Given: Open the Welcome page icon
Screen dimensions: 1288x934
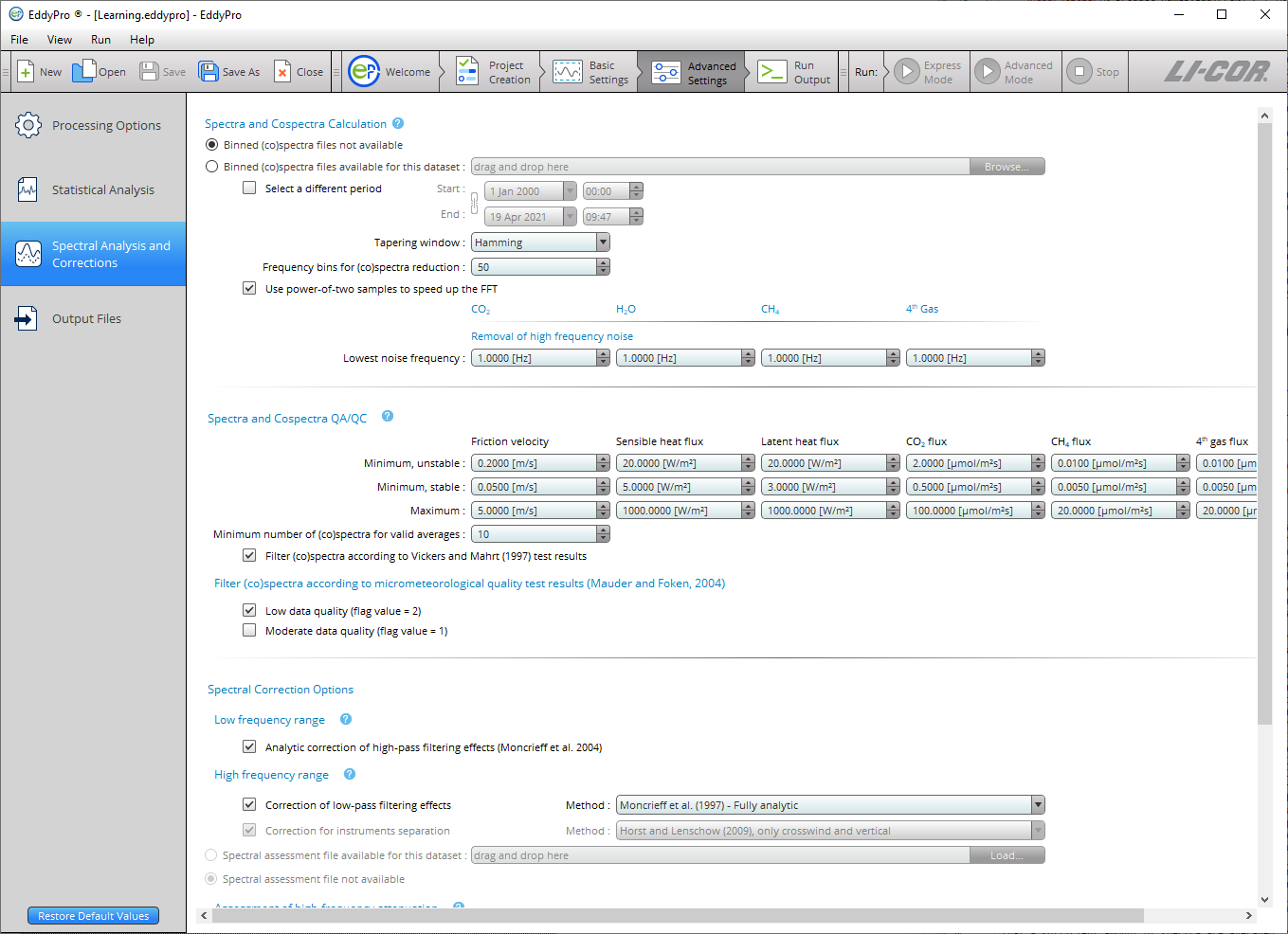Looking at the screenshot, I should click(365, 72).
